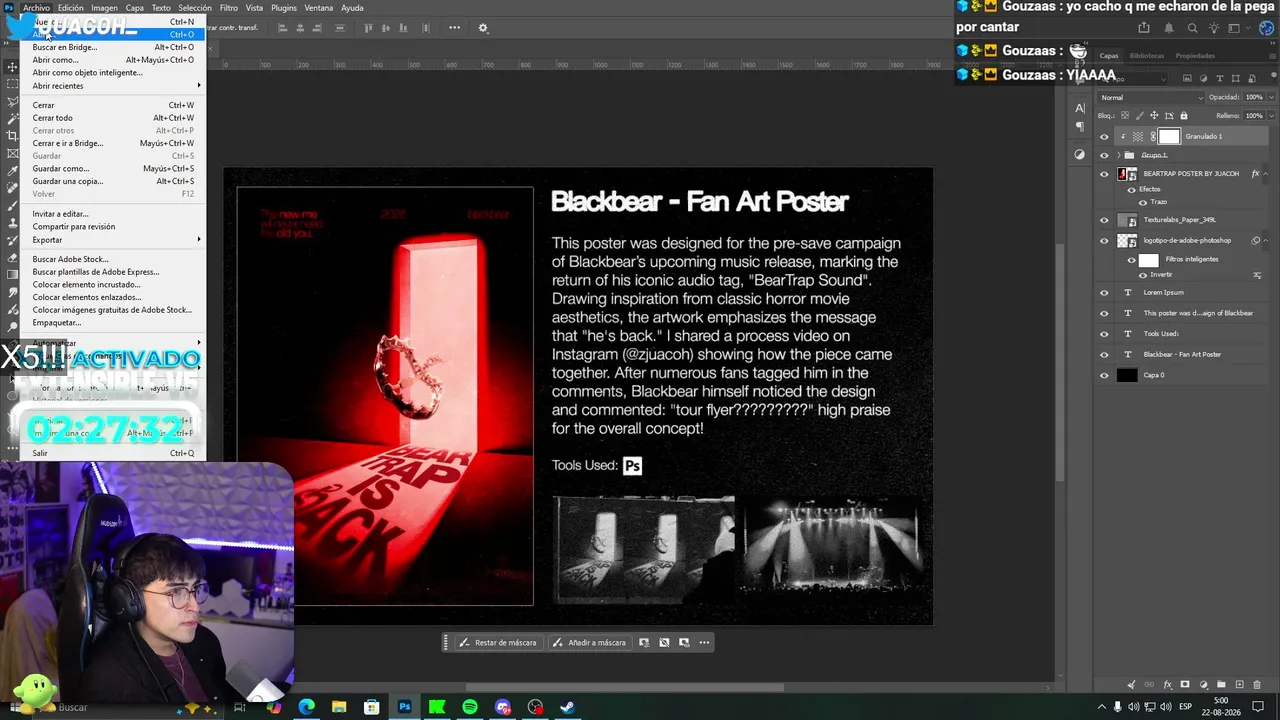Hide the Capa 0 layer
1280x720 pixels.
1104,376
